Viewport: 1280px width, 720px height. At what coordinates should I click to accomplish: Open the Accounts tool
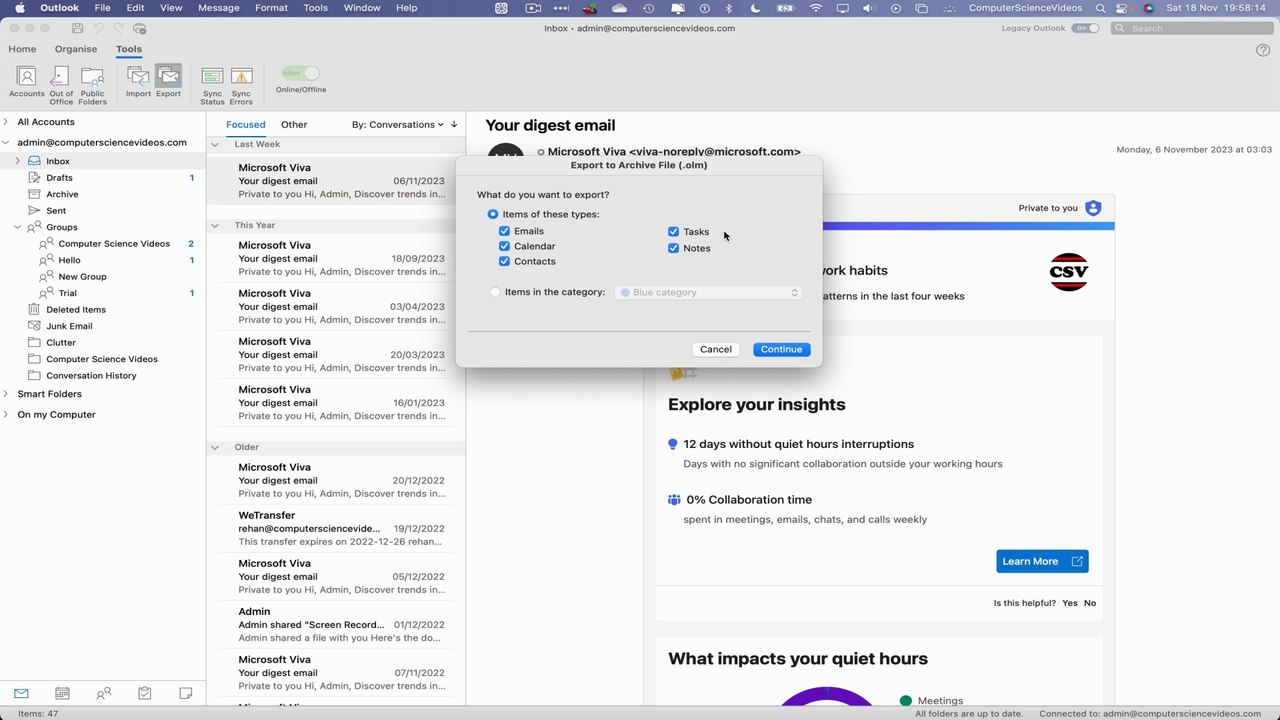coord(27,82)
